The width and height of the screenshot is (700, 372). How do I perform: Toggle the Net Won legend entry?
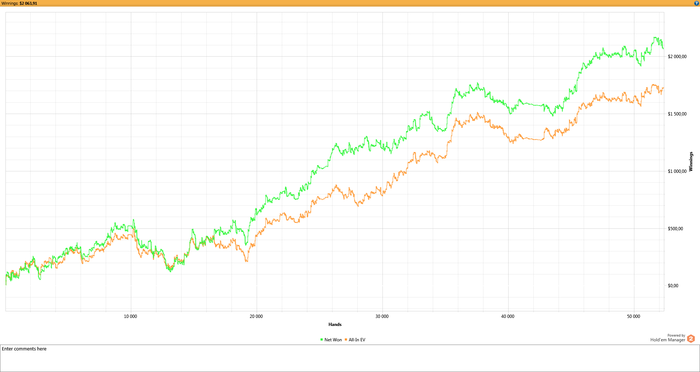pos(331,340)
